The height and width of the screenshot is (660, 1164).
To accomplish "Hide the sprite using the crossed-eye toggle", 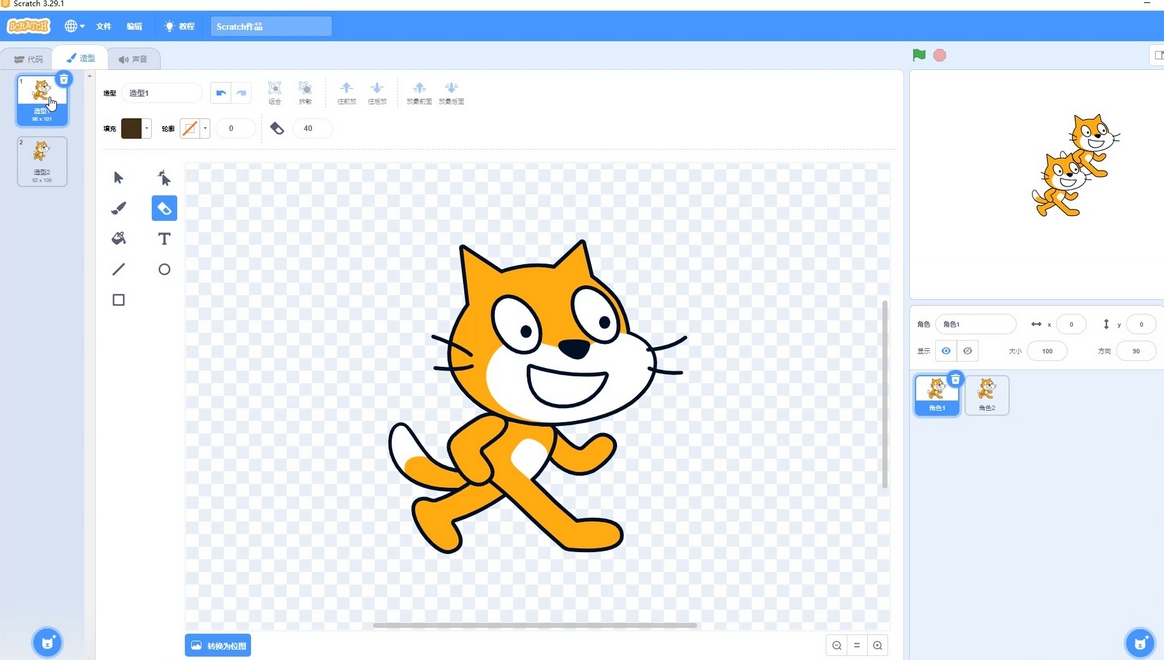I will [x=967, y=350].
